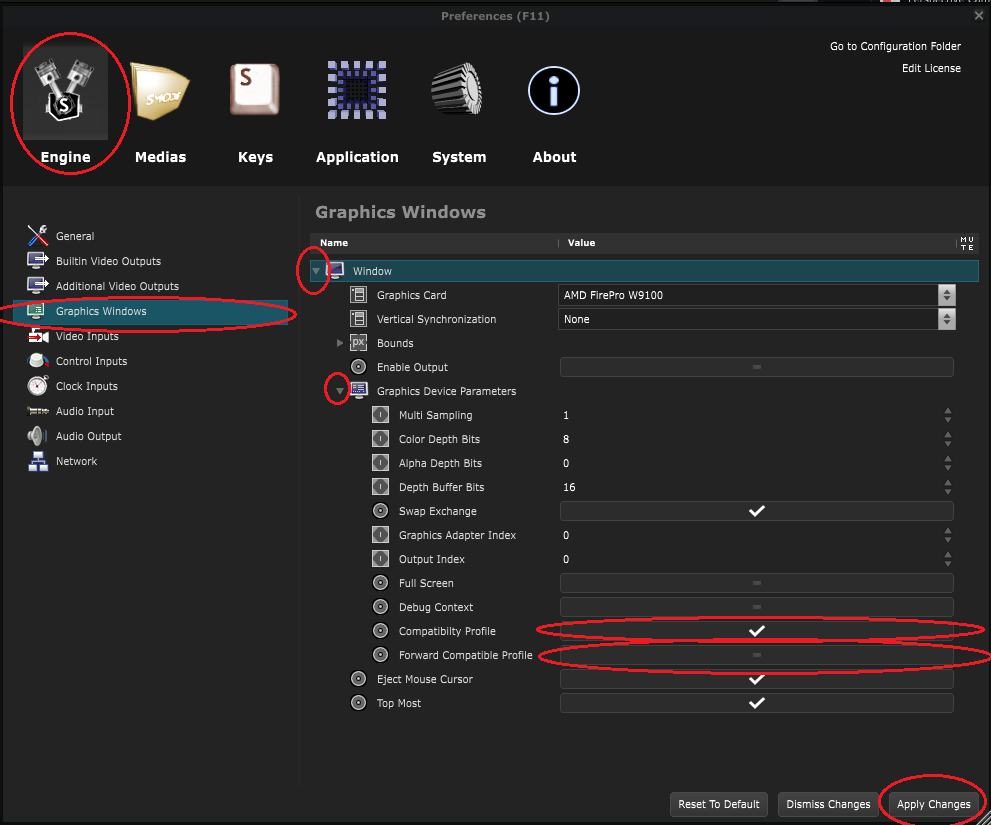The width and height of the screenshot is (991, 825).
Task: Enable the Forward Compatible Profile checkbox
Action: coord(757,655)
